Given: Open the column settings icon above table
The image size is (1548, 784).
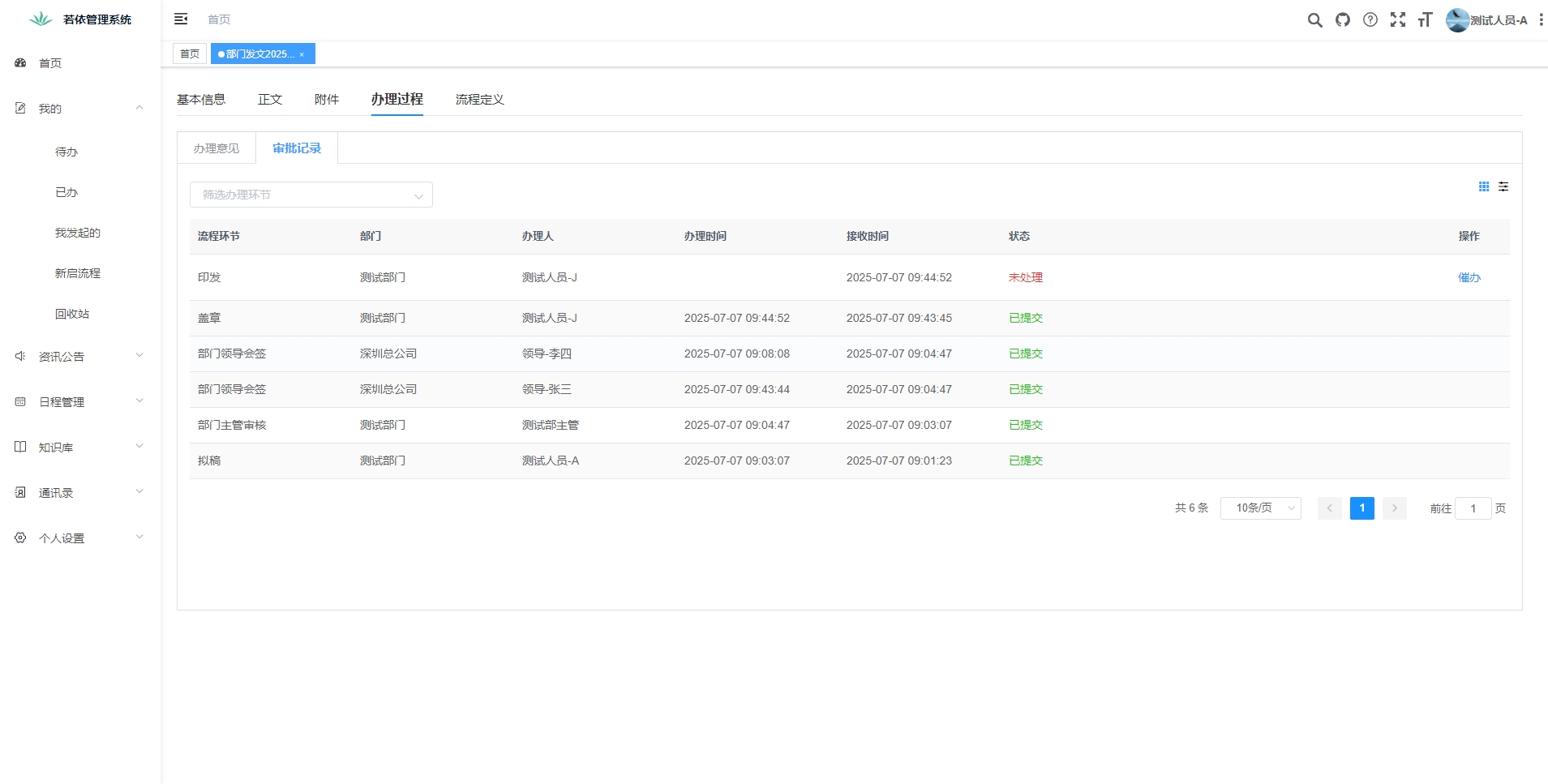Looking at the screenshot, I should pos(1503,186).
